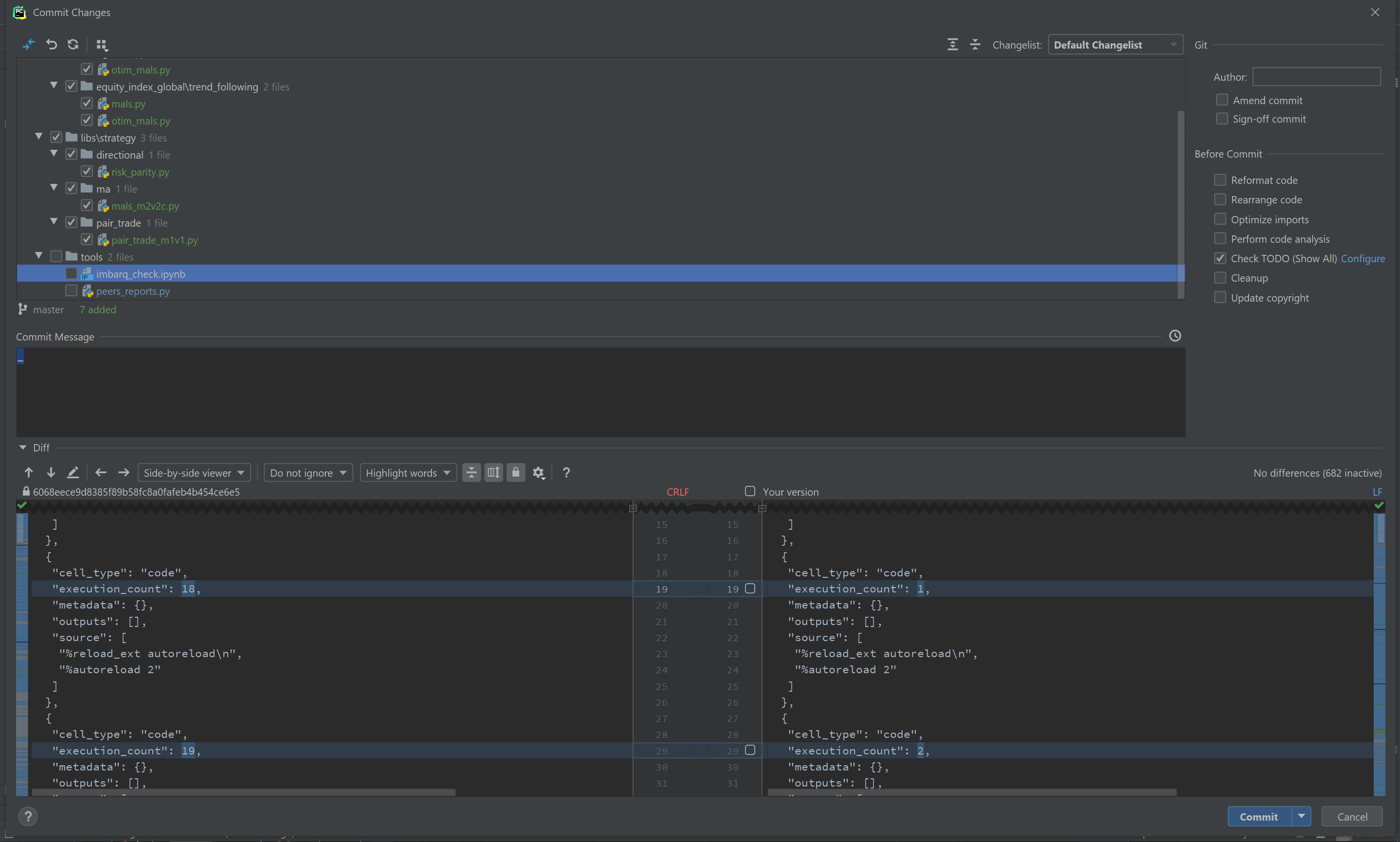Click right diff vertical scrollbar thumb
Screen dimensions: 1400x842
[x=1381, y=528]
